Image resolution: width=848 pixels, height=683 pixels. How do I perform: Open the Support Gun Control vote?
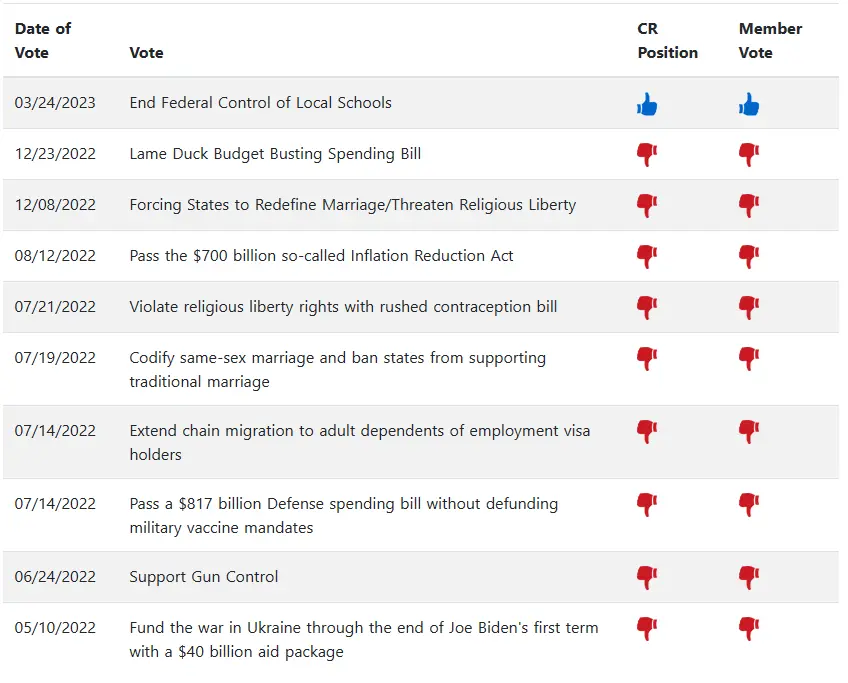coord(204,577)
